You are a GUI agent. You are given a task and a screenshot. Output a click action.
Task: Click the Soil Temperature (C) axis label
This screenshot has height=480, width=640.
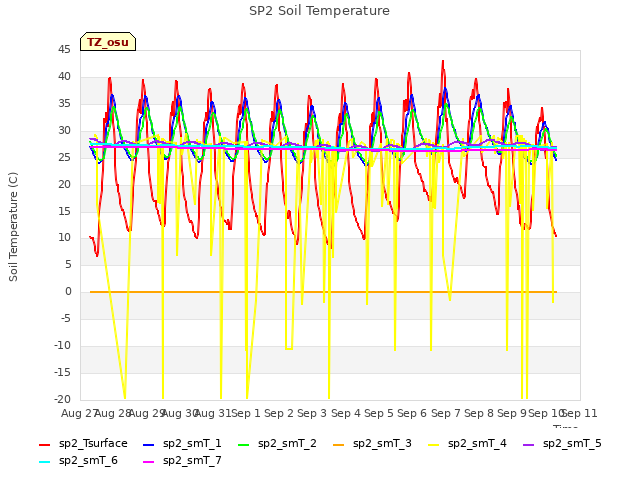(13, 227)
